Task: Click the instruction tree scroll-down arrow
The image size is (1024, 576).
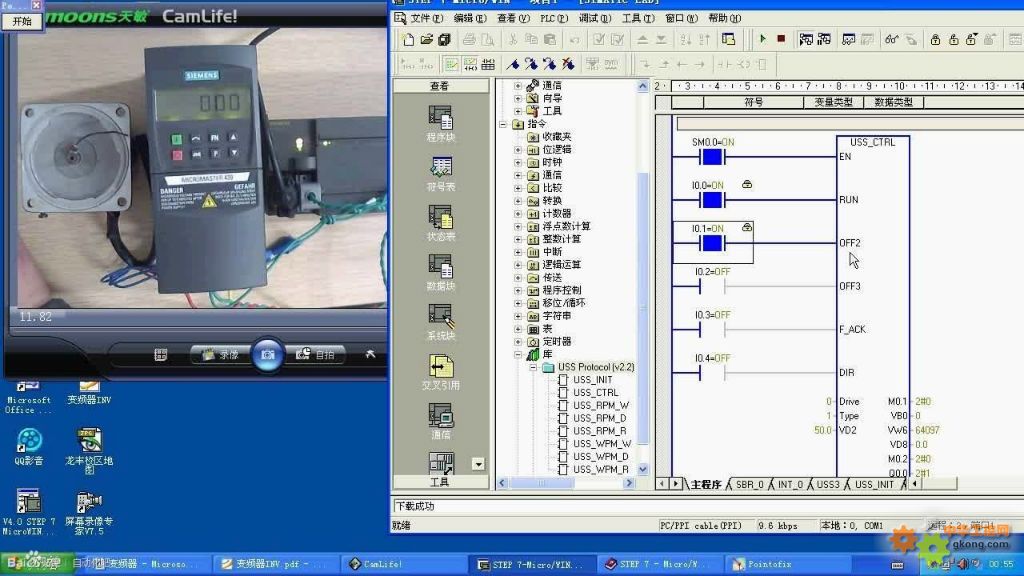Action: point(643,470)
